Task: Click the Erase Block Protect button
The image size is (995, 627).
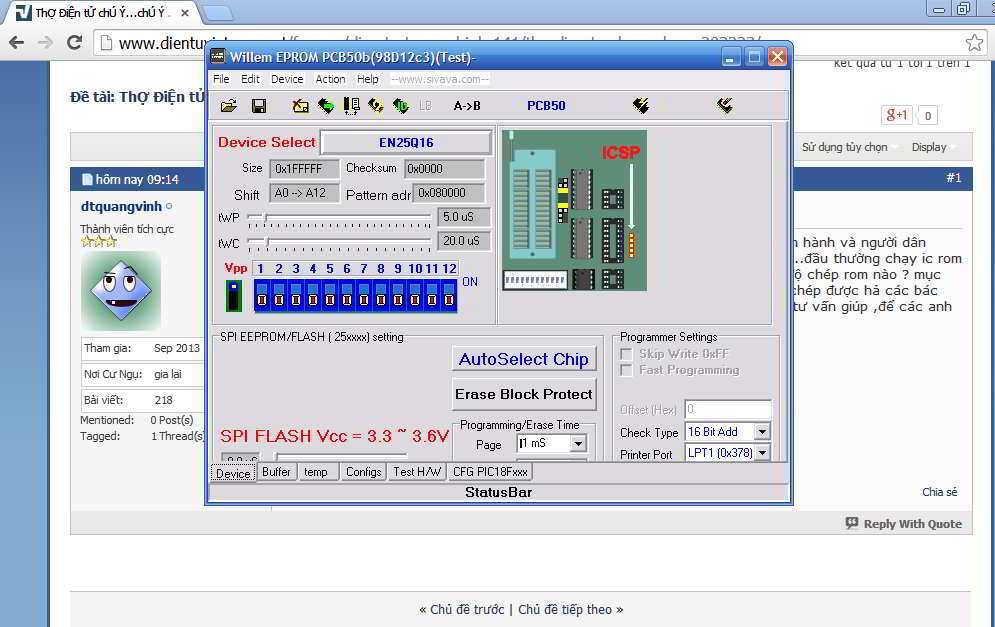Action: 524,394
